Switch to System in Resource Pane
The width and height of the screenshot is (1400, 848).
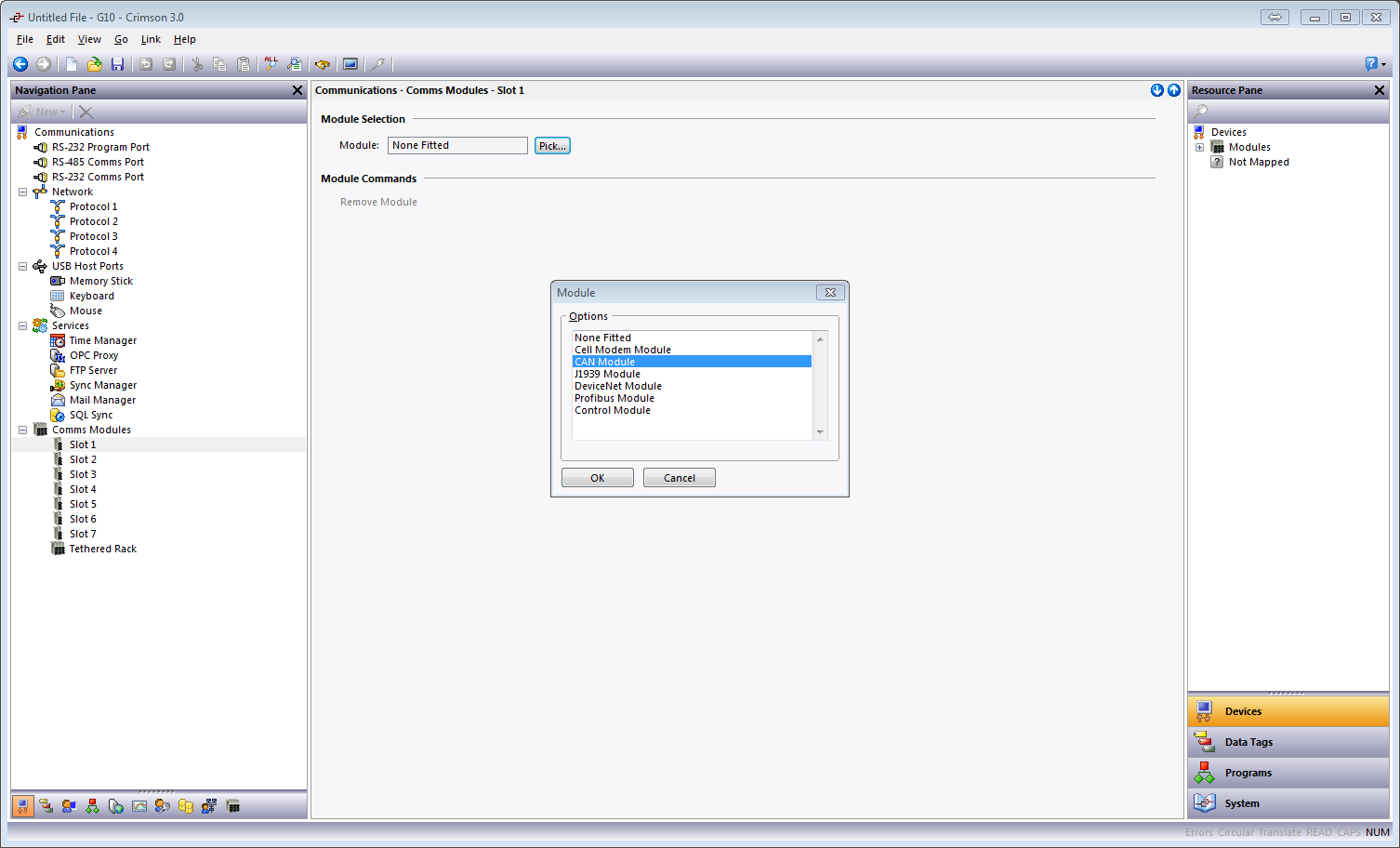point(1288,803)
